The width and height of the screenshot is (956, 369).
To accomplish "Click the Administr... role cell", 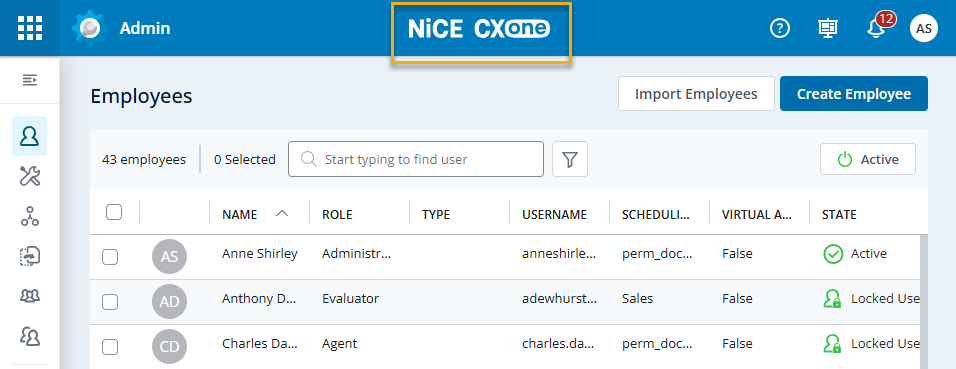I will [357, 254].
